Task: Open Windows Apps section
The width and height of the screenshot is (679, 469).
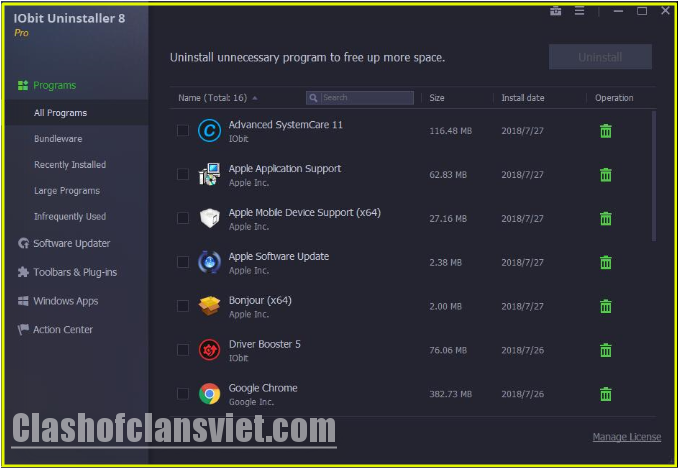Action: [65, 301]
